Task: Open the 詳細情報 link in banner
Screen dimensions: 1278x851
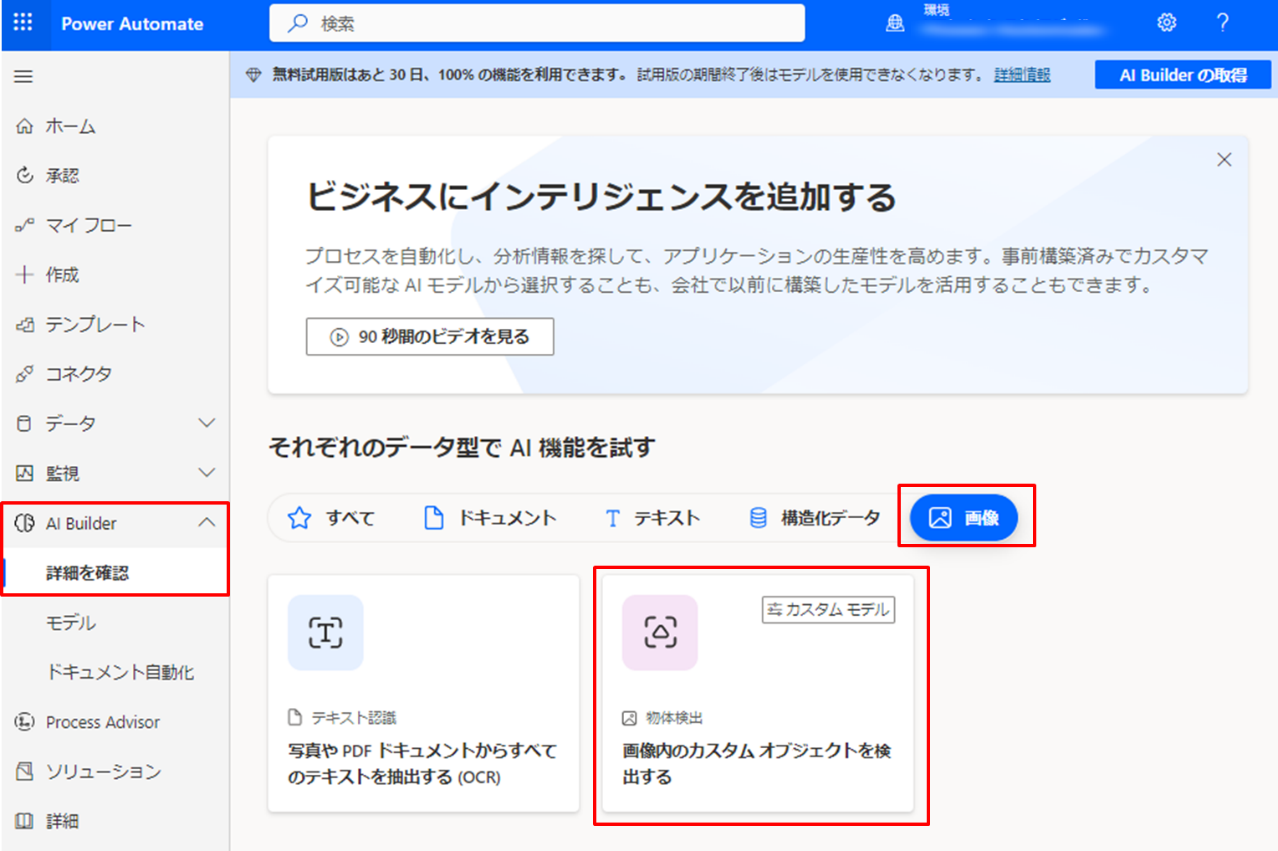Action: tap(1022, 75)
